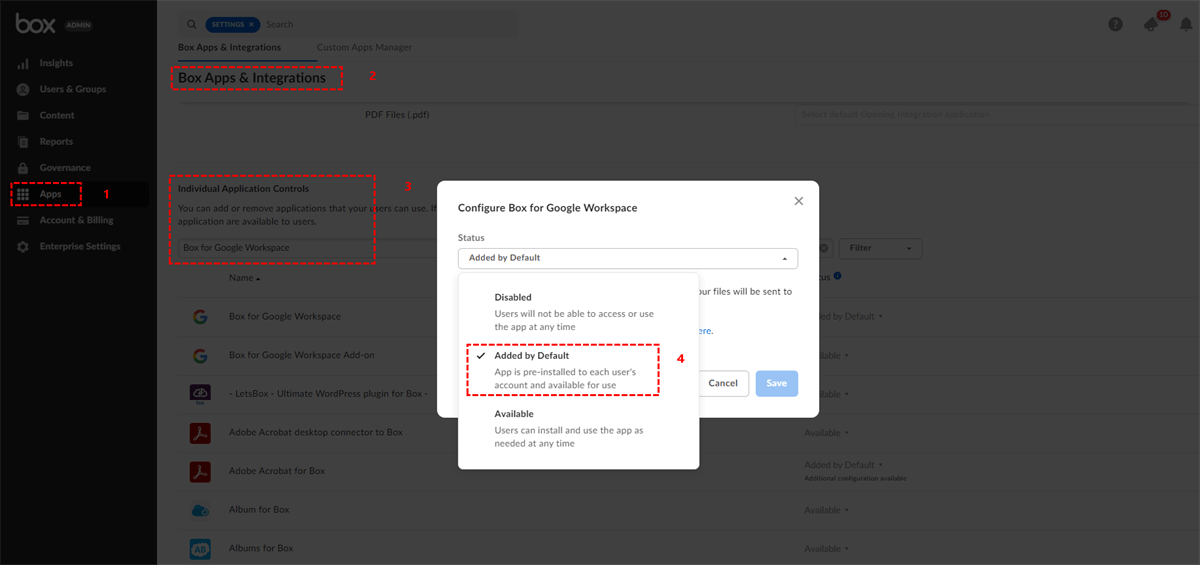Open default Opening Integration application dropdown
1200x565 pixels.
(x=996, y=115)
